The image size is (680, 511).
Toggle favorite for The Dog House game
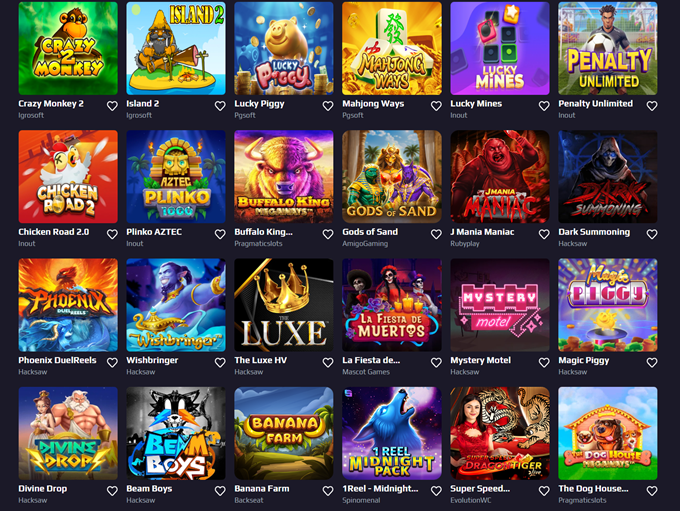[x=652, y=491]
